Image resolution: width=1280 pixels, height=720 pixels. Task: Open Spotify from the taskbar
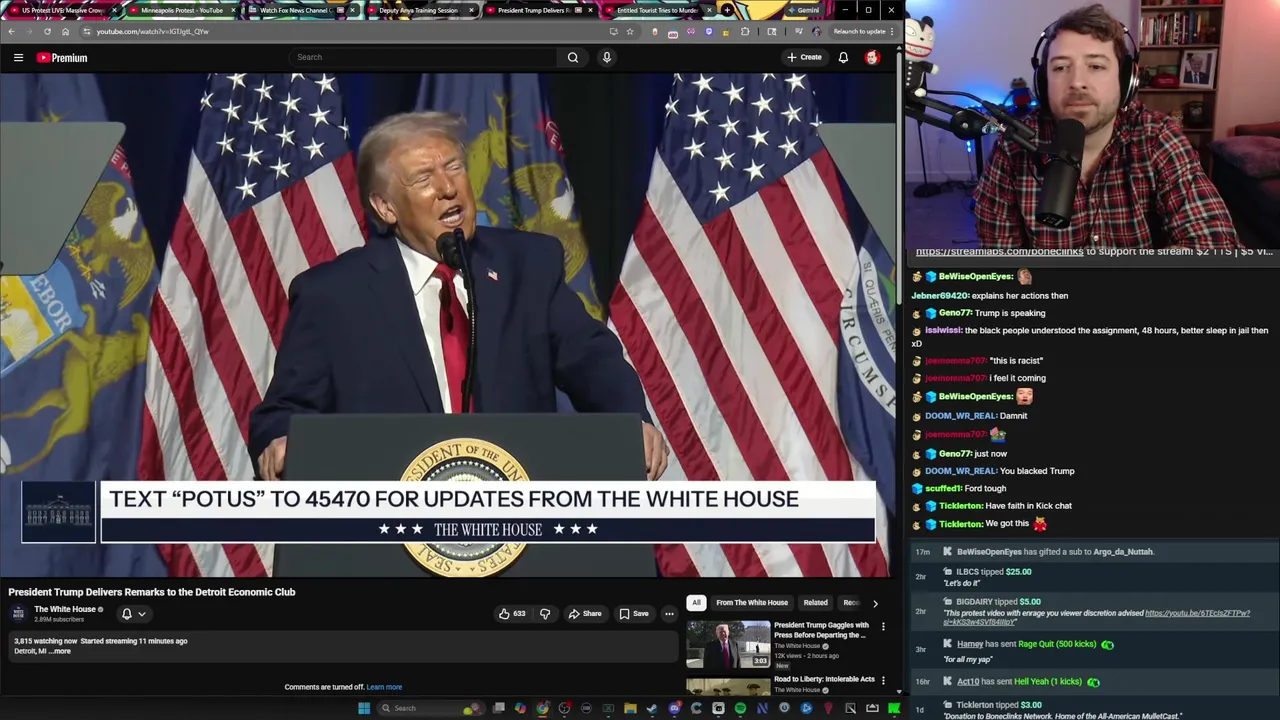point(740,708)
